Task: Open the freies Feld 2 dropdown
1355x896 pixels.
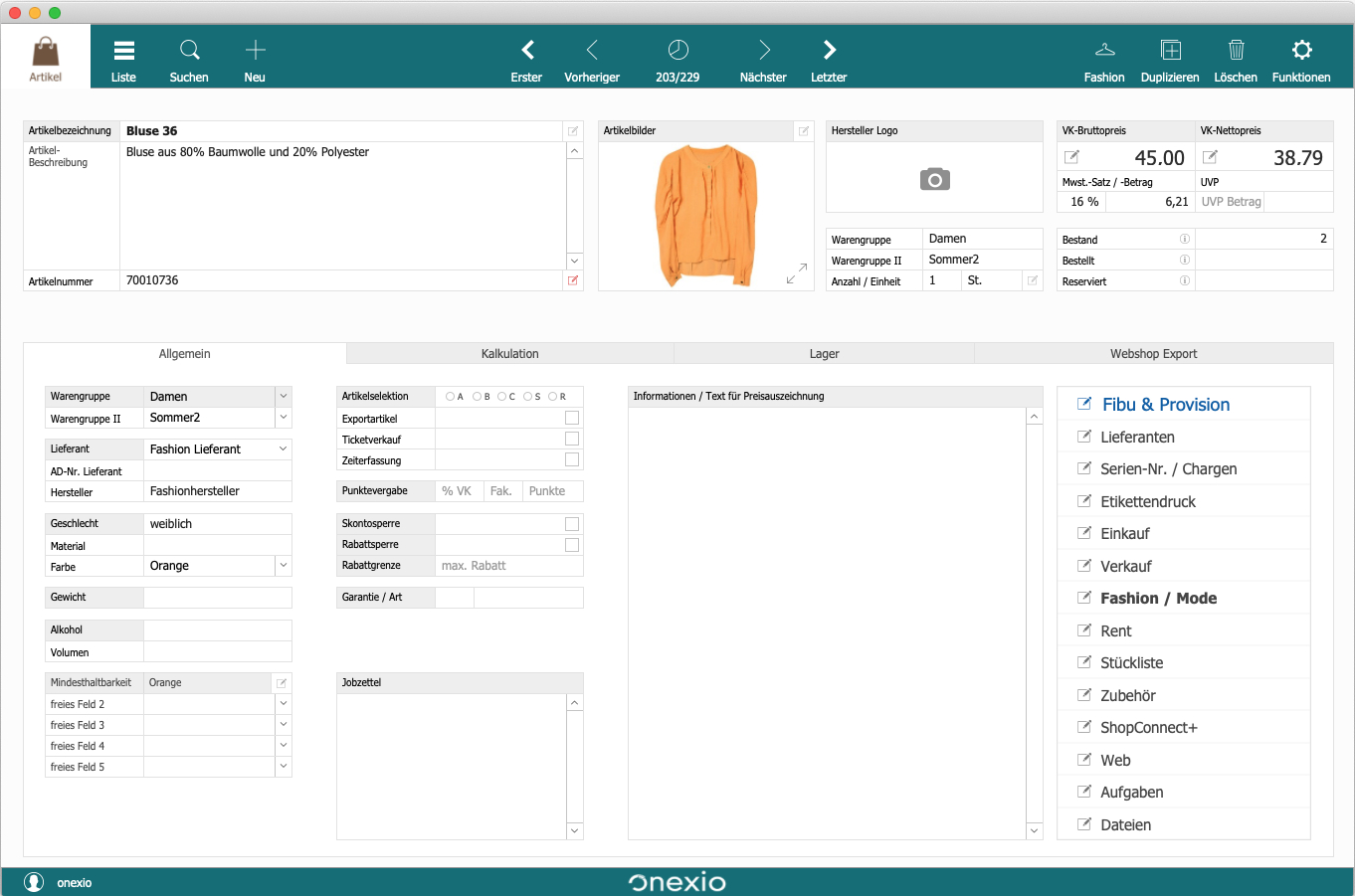Action: [x=284, y=704]
